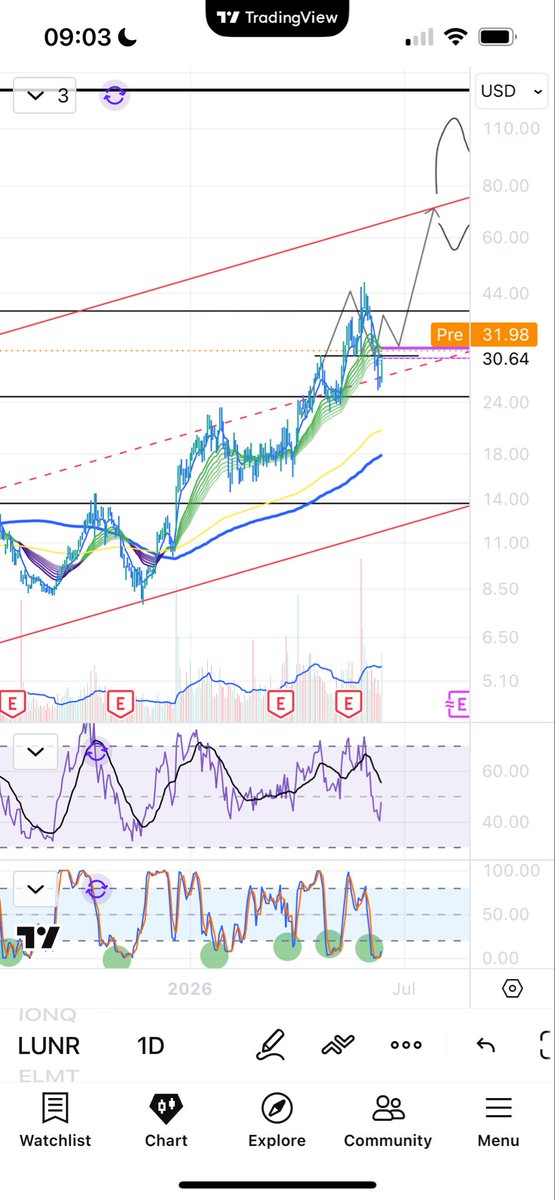Tap the purple sync icon on stochastic pane
Image resolution: width=555 pixels, height=1200 pixels.
point(97,888)
